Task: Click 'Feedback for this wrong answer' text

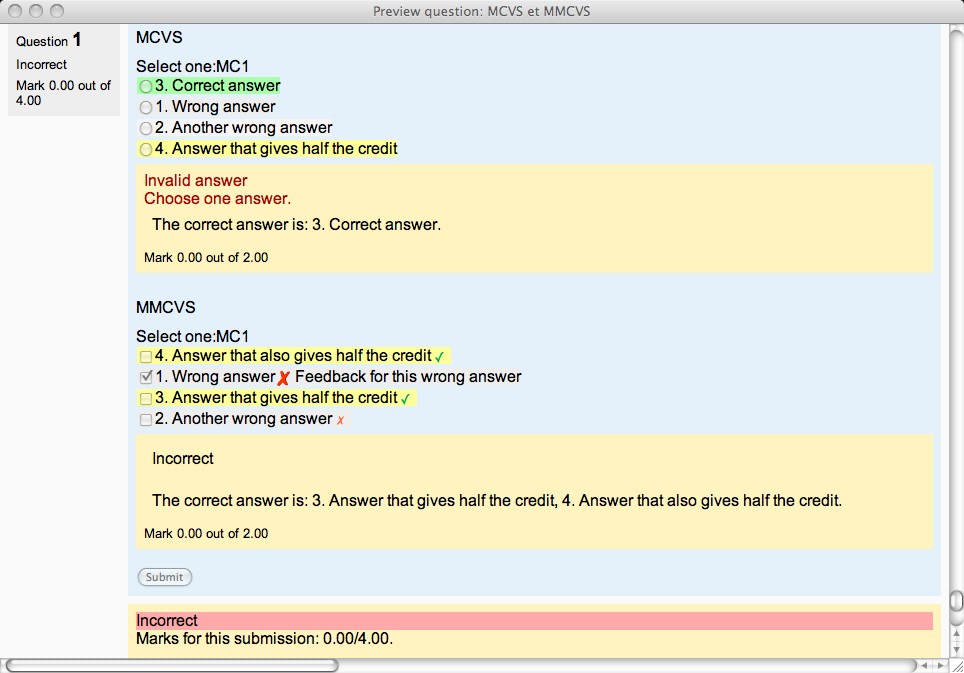Action: click(x=408, y=376)
